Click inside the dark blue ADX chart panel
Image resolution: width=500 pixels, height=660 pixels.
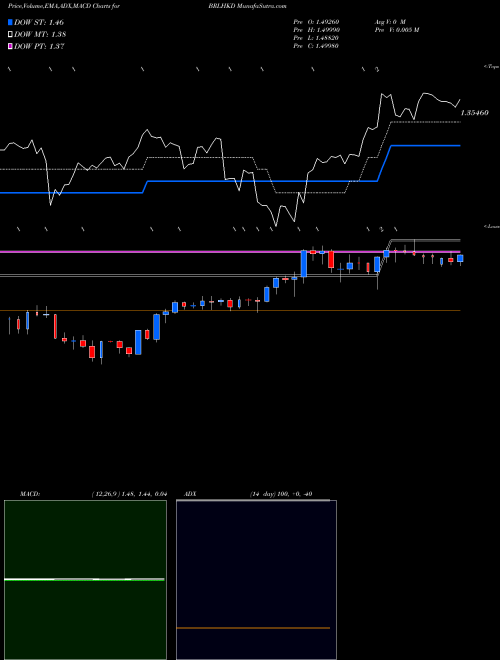256,580
